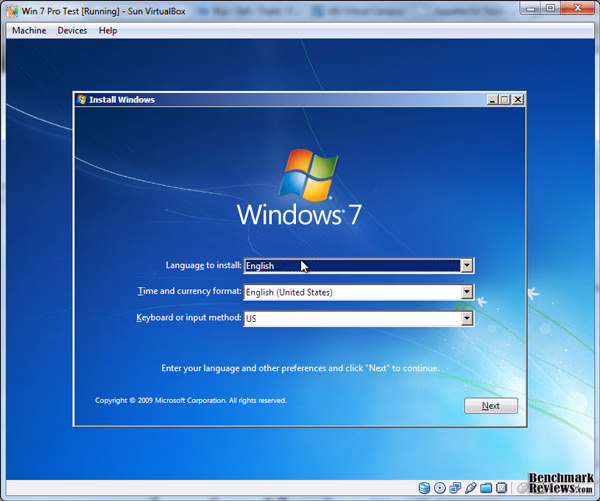Screen dimensions: 600x501
Task: Click the Language to install label
Action: click(x=203, y=265)
